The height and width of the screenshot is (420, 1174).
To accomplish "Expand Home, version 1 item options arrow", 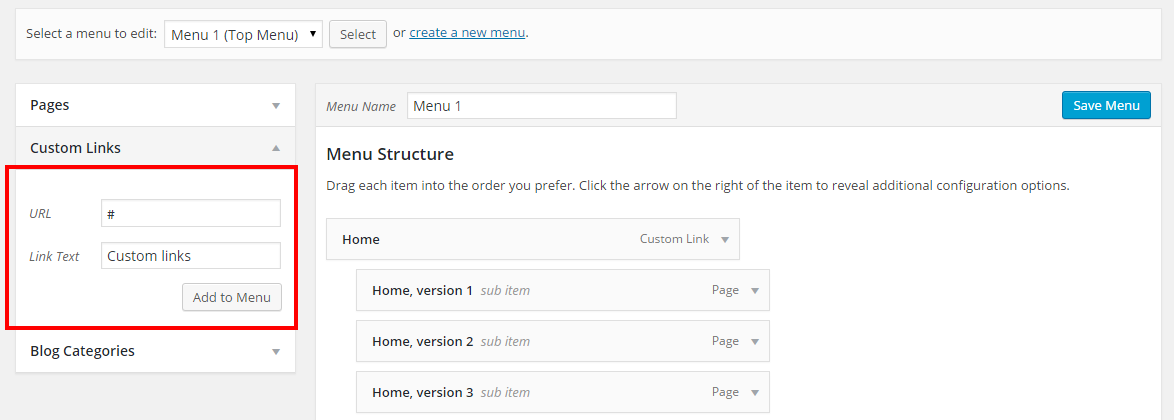I will tap(755, 291).
